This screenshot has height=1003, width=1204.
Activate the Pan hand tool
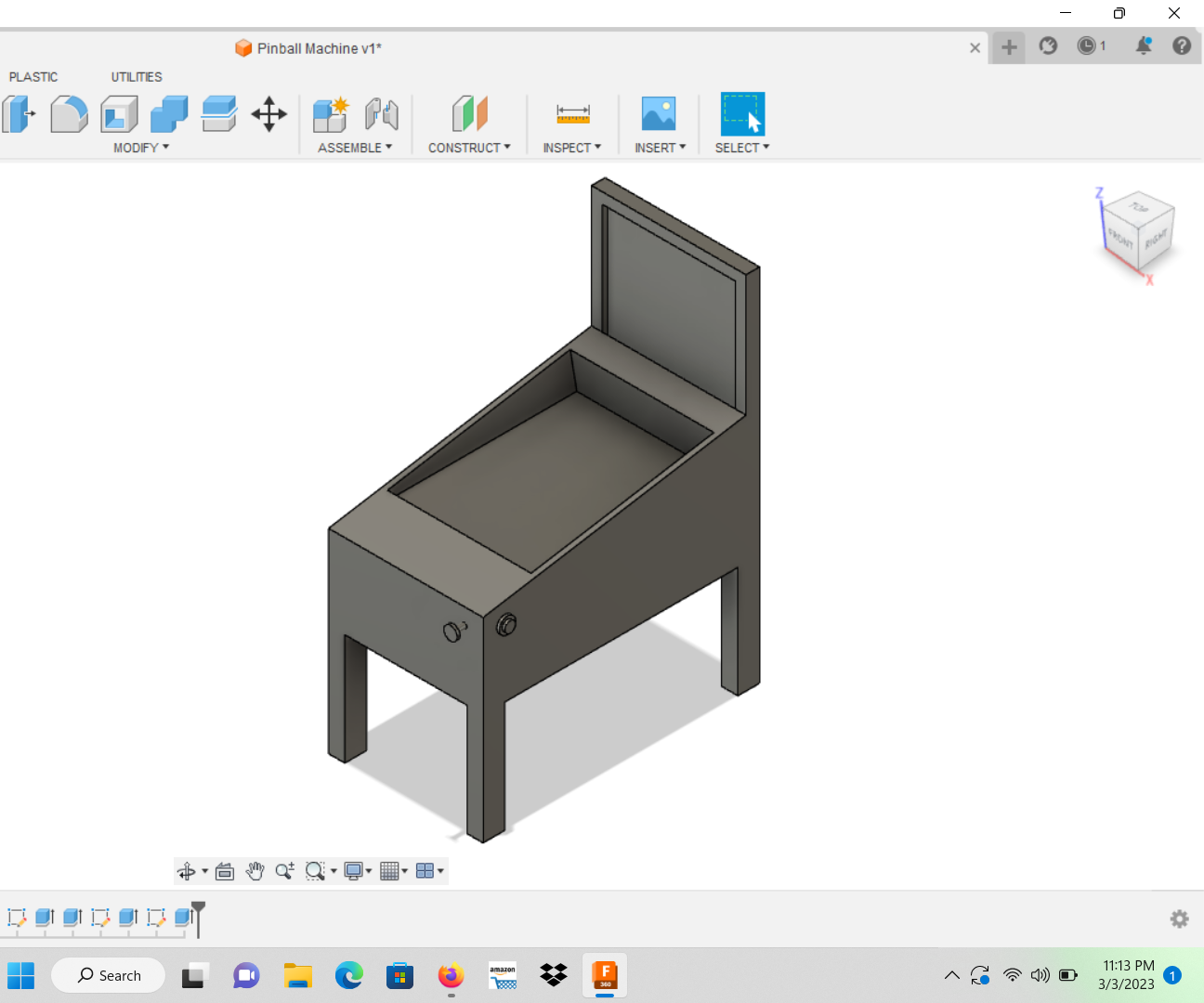click(x=255, y=871)
